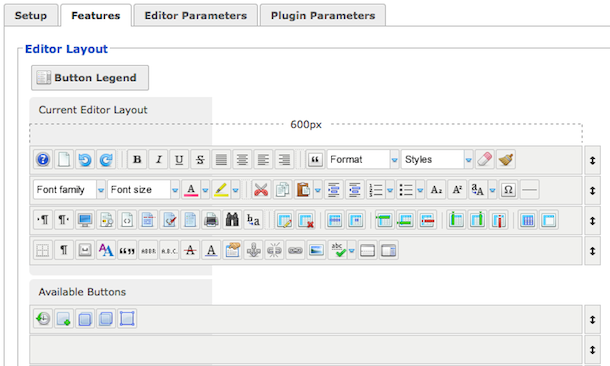Click the Insert Link chain icon
This screenshot has height=366, width=610.
(x=295, y=250)
